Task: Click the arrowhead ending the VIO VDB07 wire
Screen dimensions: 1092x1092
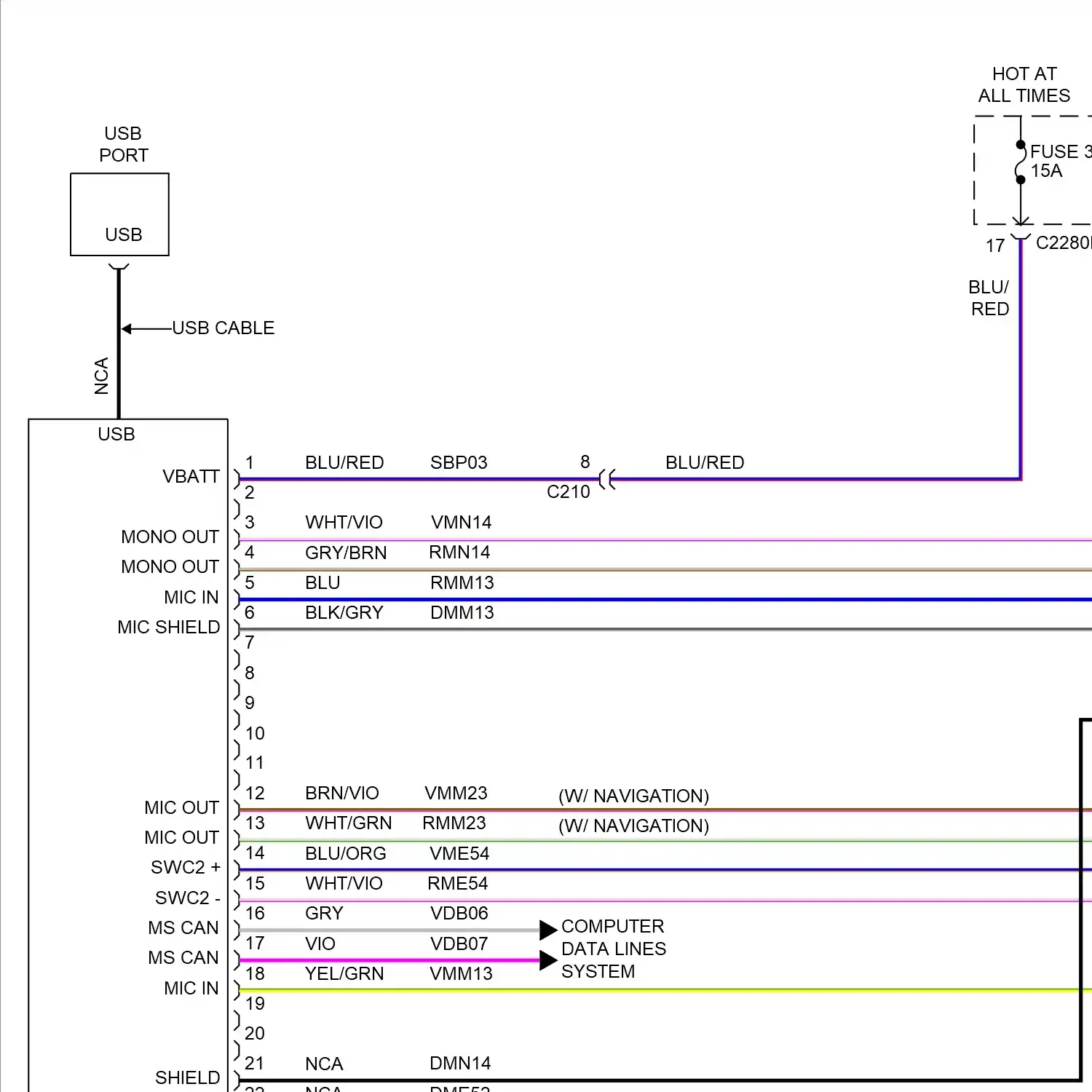Action: 548,960
